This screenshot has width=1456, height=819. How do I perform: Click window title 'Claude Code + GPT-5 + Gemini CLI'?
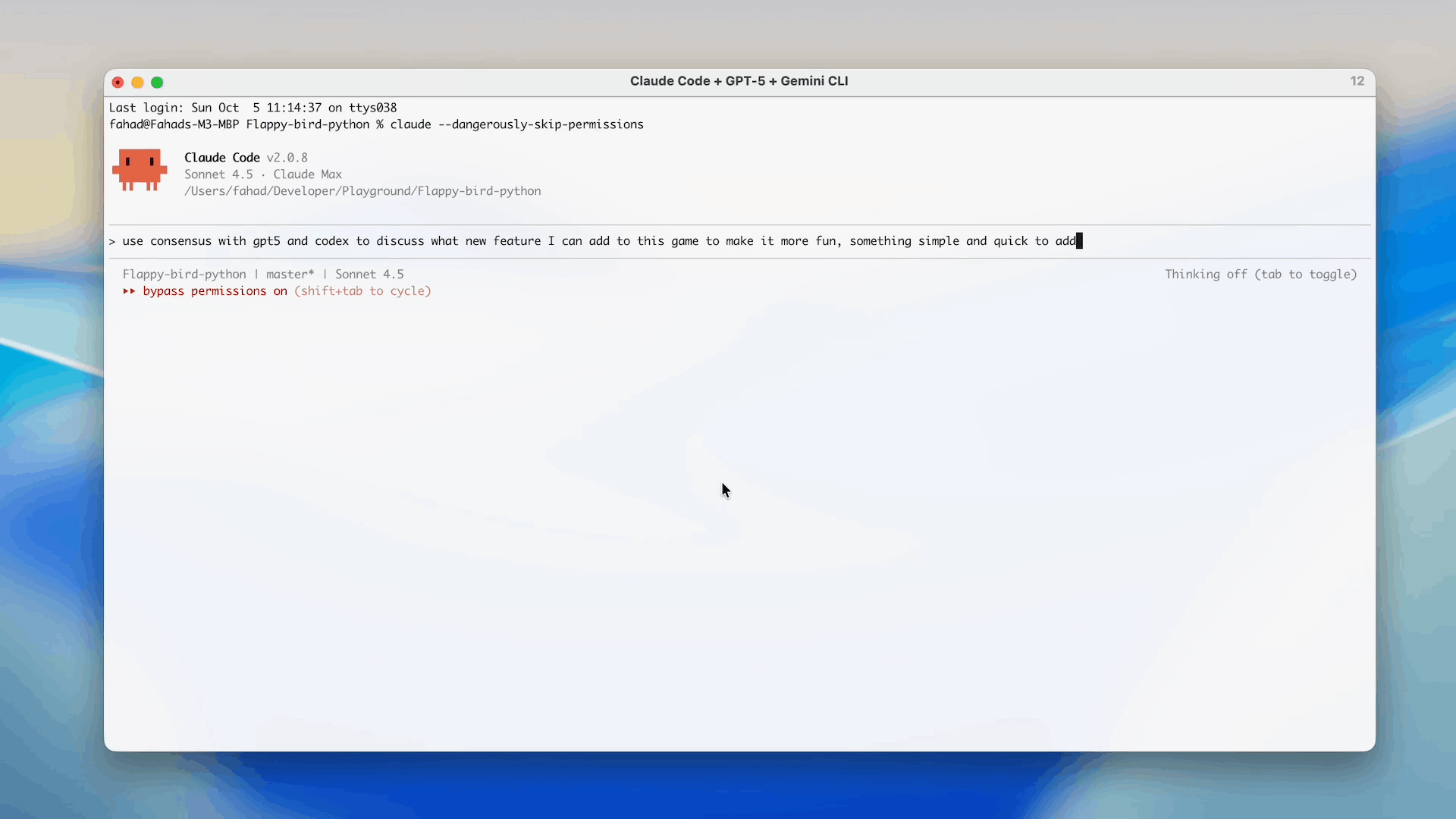[x=739, y=81]
